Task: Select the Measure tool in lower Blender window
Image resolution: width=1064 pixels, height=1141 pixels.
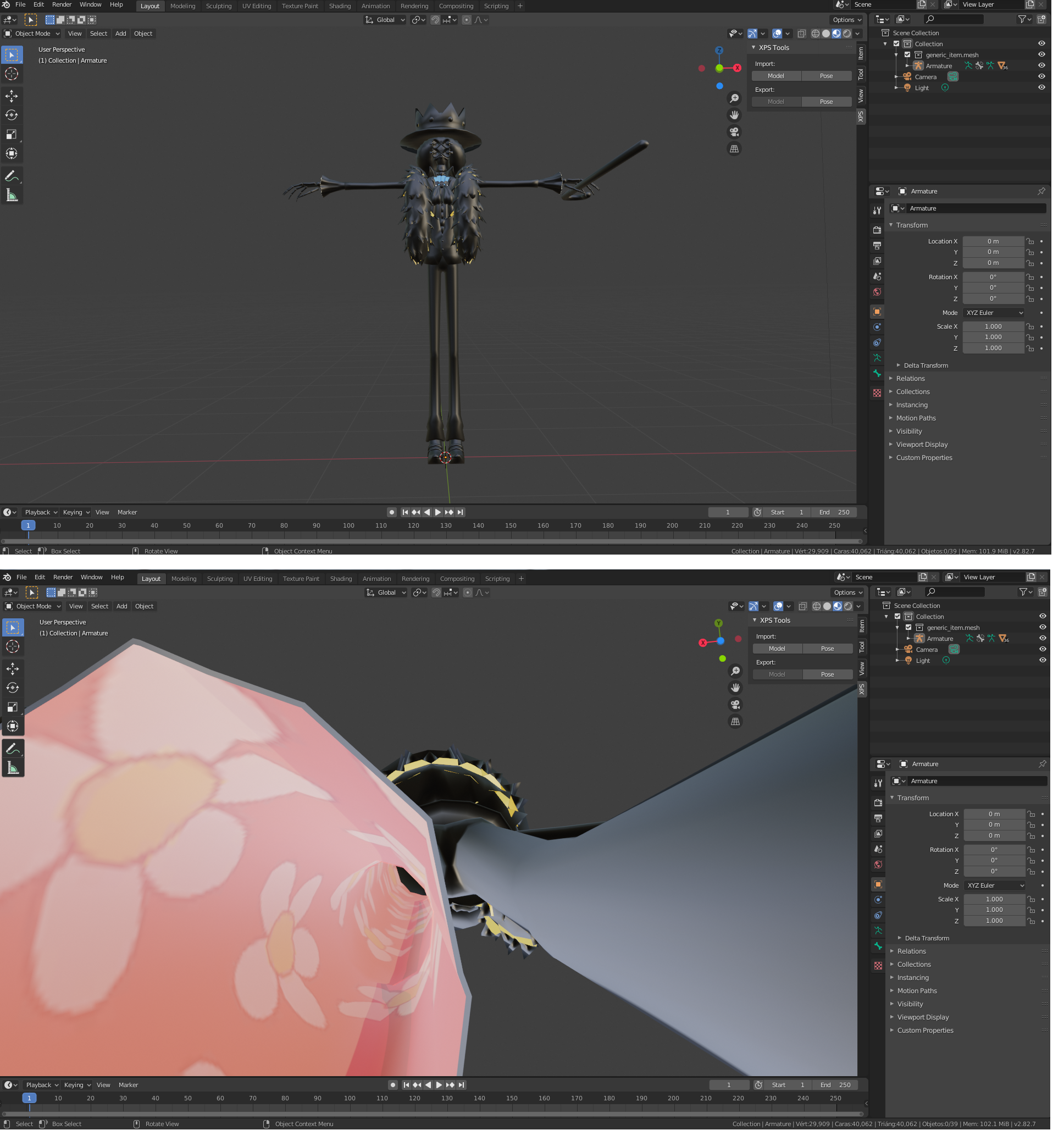Action: pyautogui.click(x=13, y=768)
